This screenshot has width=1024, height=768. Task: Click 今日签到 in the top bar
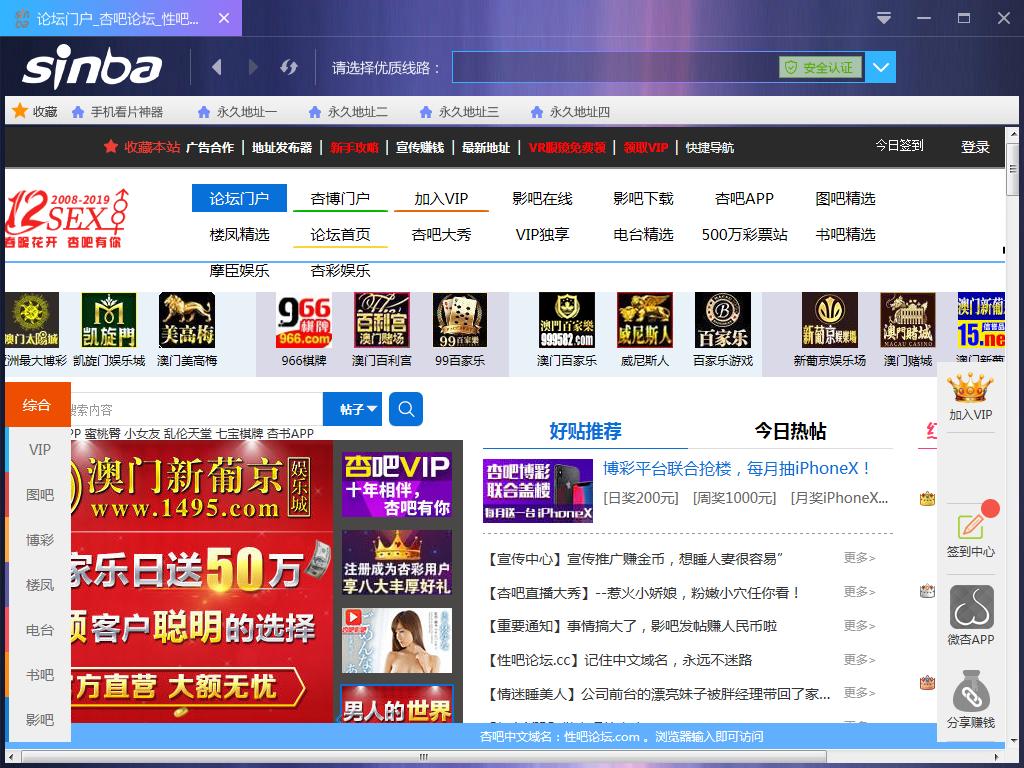click(x=899, y=146)
